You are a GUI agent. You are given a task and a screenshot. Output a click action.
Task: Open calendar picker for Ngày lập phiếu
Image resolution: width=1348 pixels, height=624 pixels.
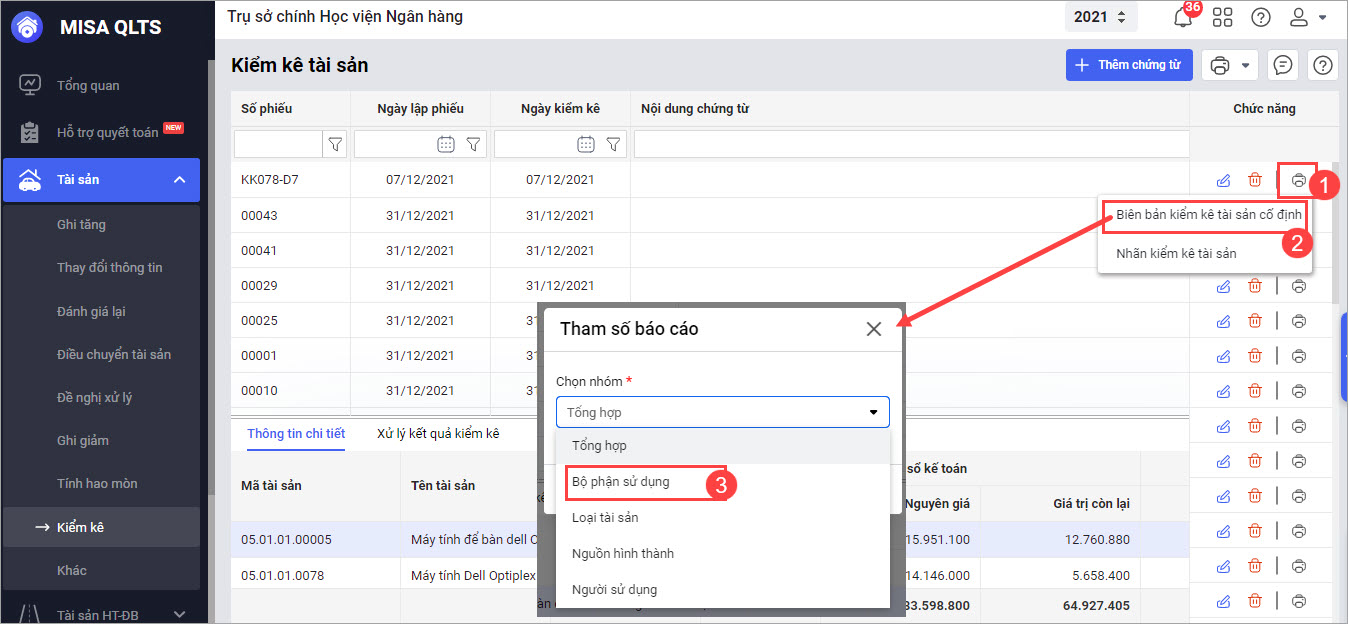click(x=446, y=145)
